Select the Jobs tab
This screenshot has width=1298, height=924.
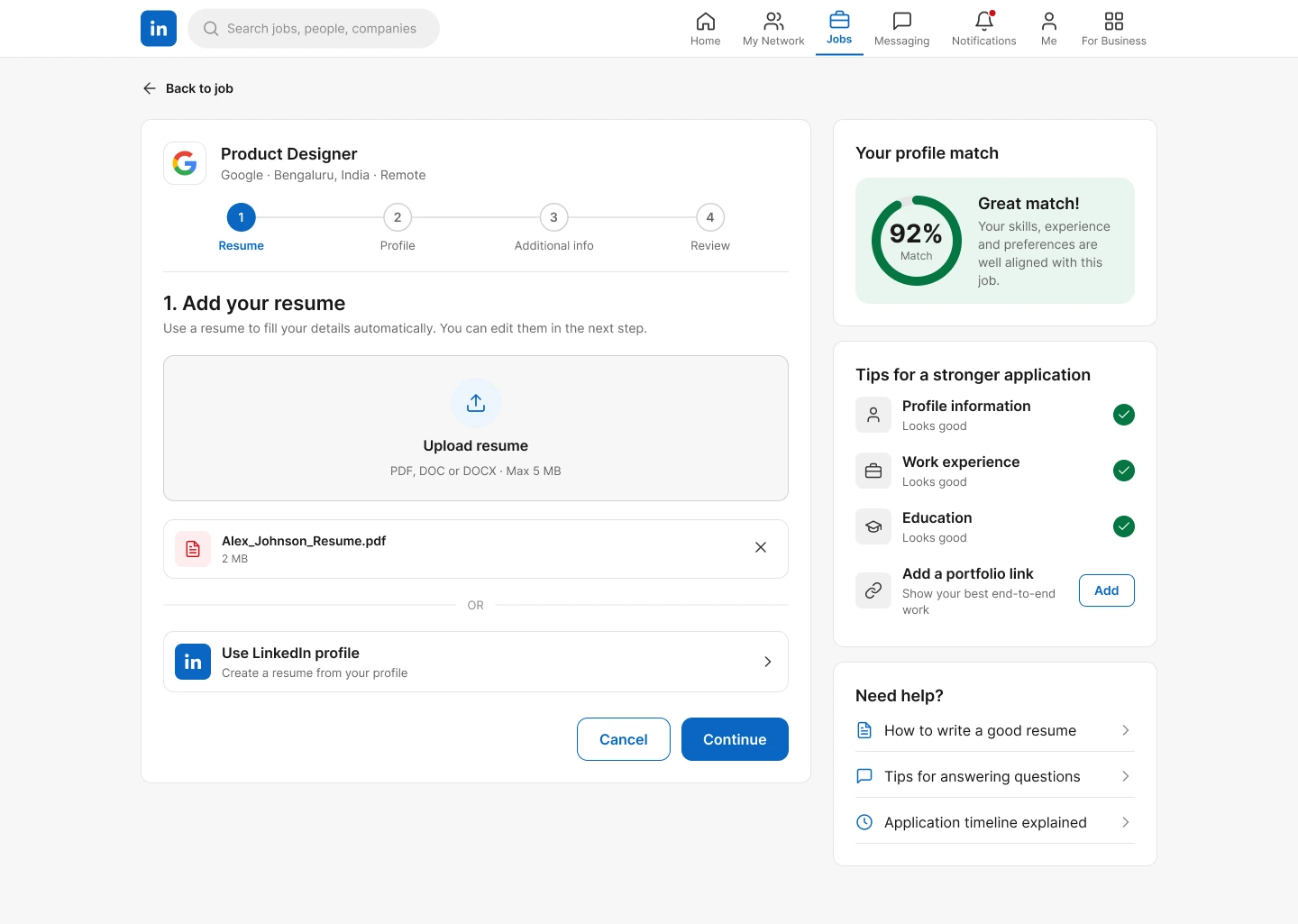click(x=839, y=28)
